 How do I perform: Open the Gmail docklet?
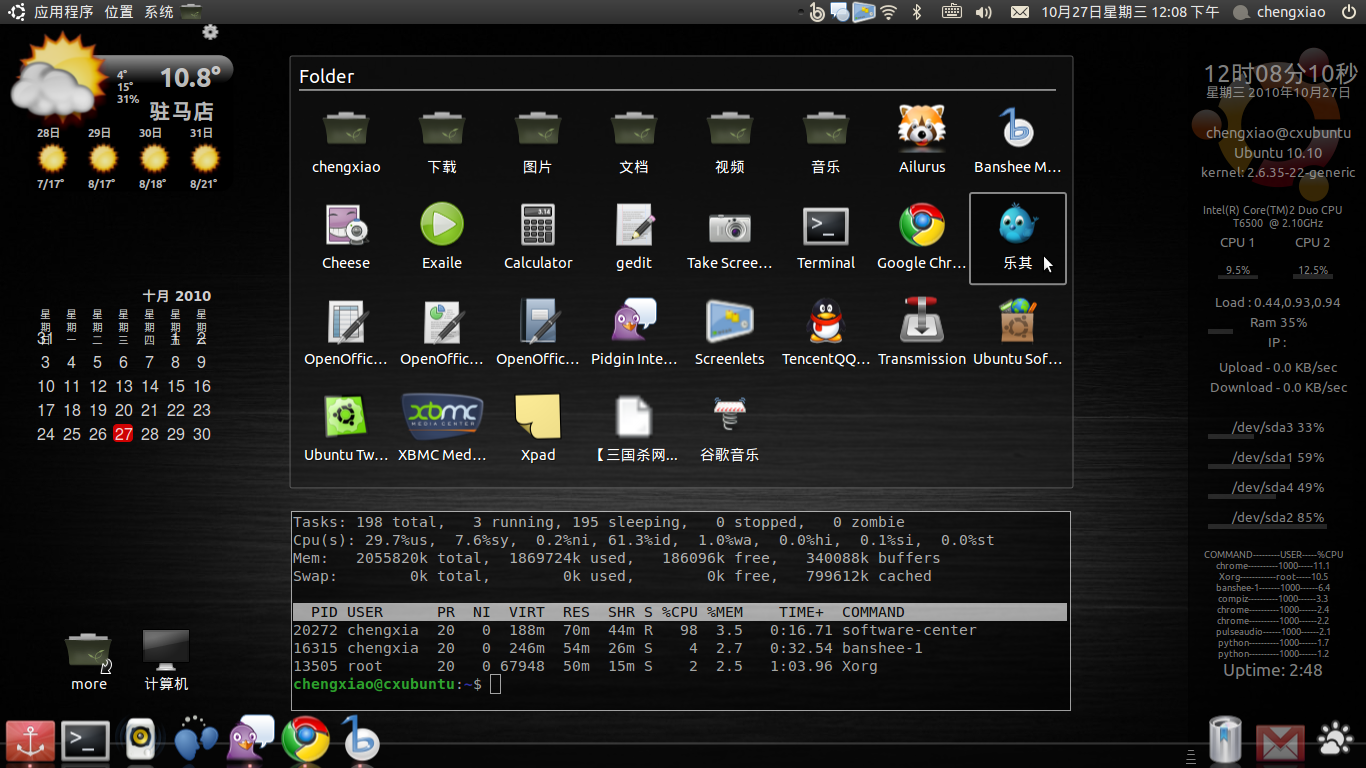coord(1280,744)
